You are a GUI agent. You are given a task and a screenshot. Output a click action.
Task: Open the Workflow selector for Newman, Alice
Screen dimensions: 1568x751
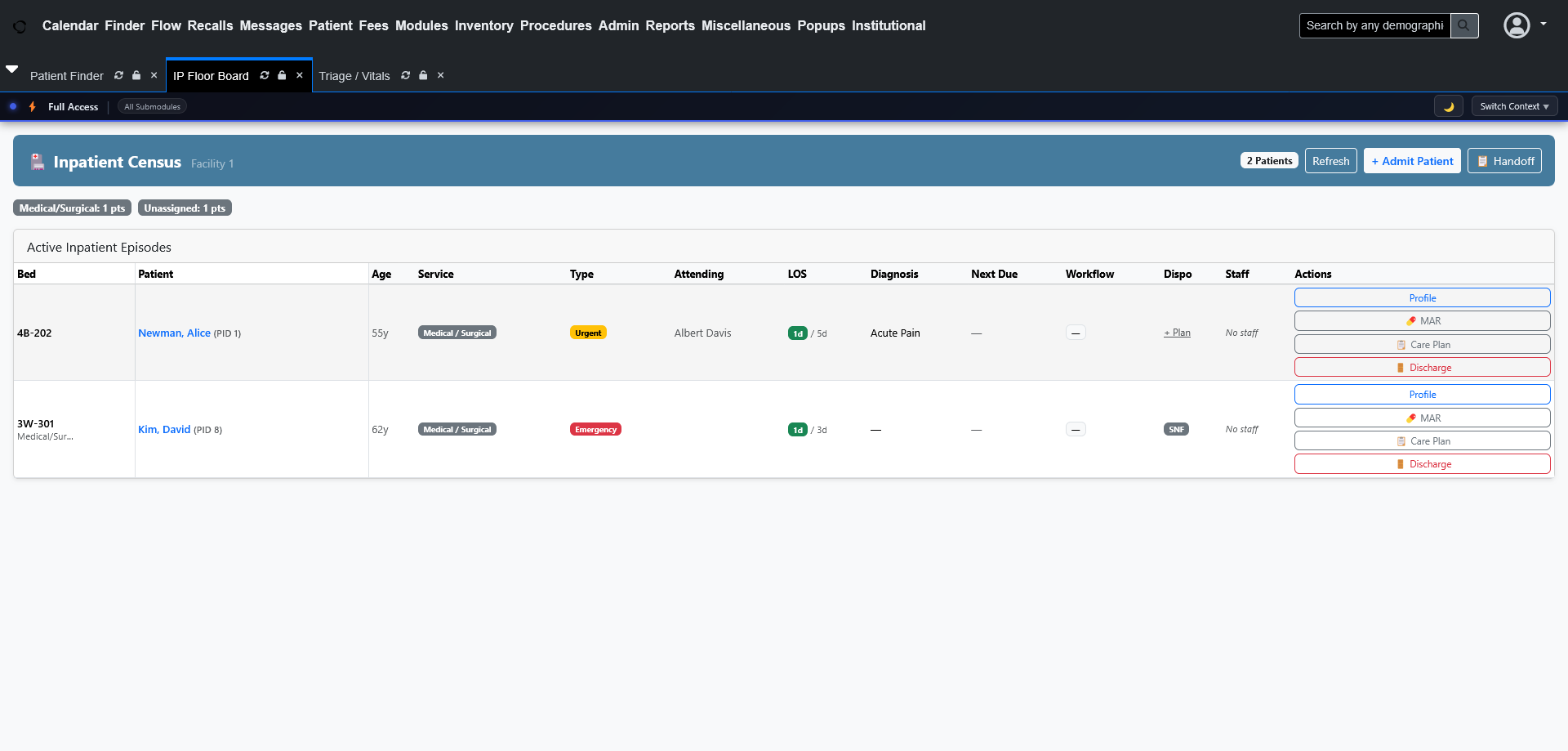click(x=1076, y=333)
